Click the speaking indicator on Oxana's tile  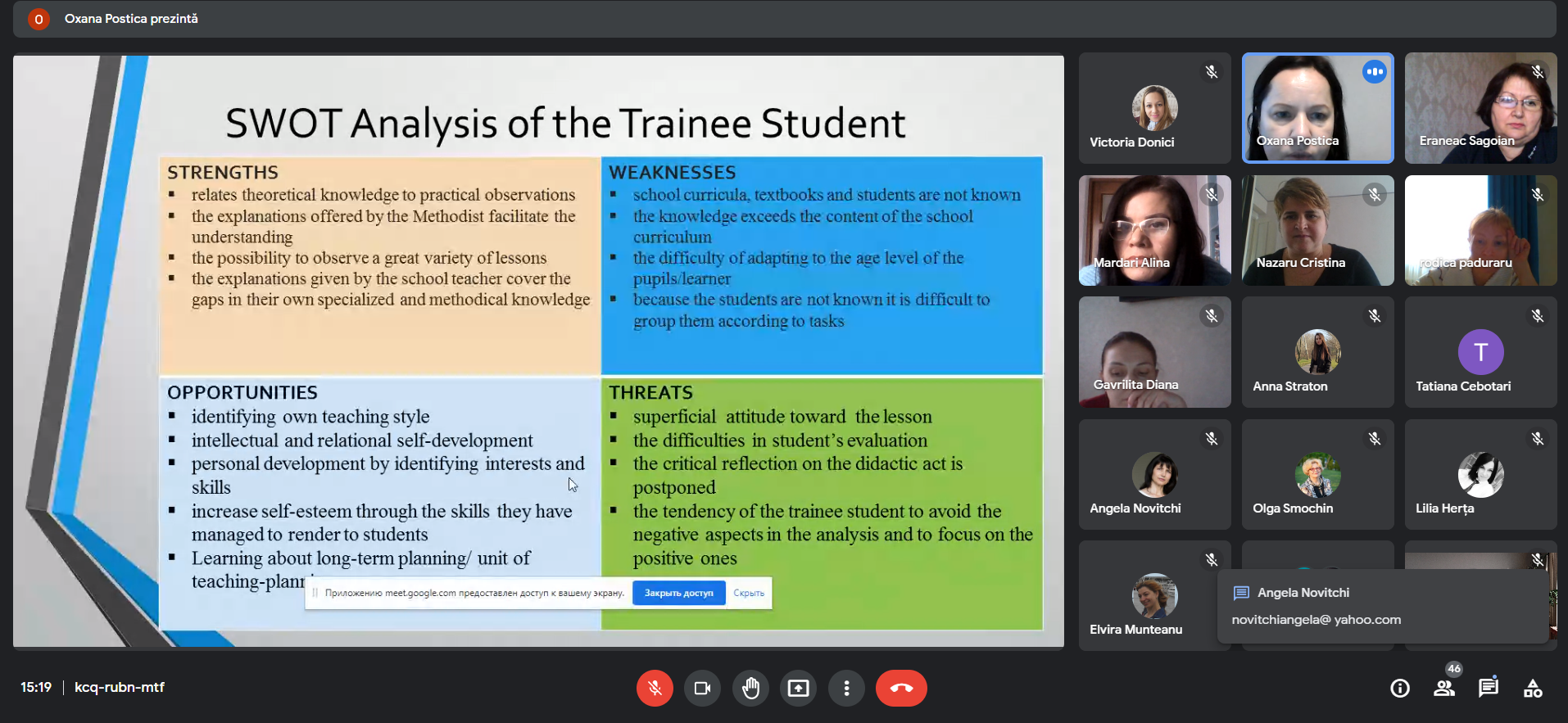[1375, 72]
